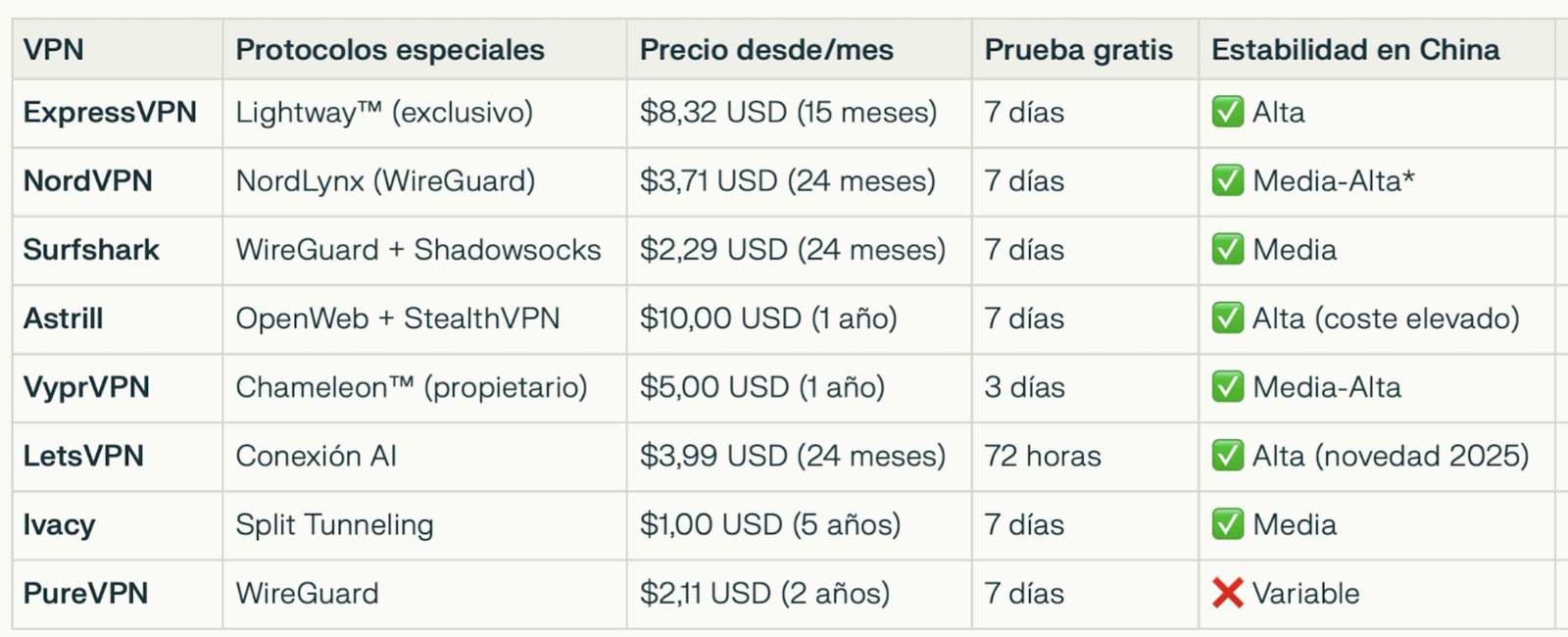Click the "Protocolos especiales" header cell
1568x637 pixels.
[390, 50]
